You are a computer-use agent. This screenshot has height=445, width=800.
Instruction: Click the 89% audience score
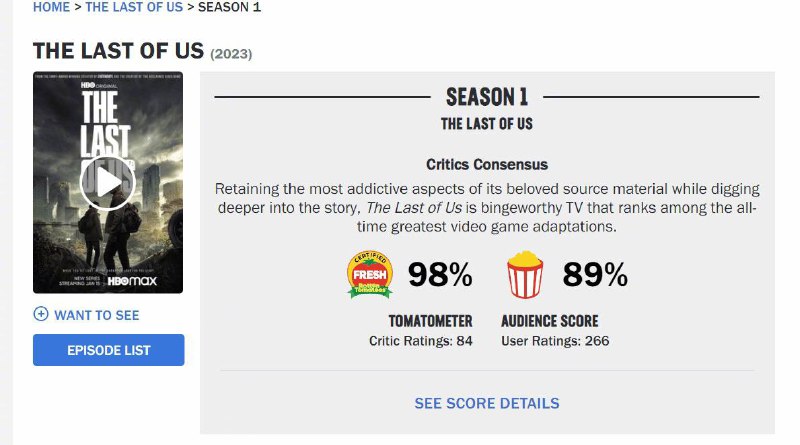click(595, 274)
